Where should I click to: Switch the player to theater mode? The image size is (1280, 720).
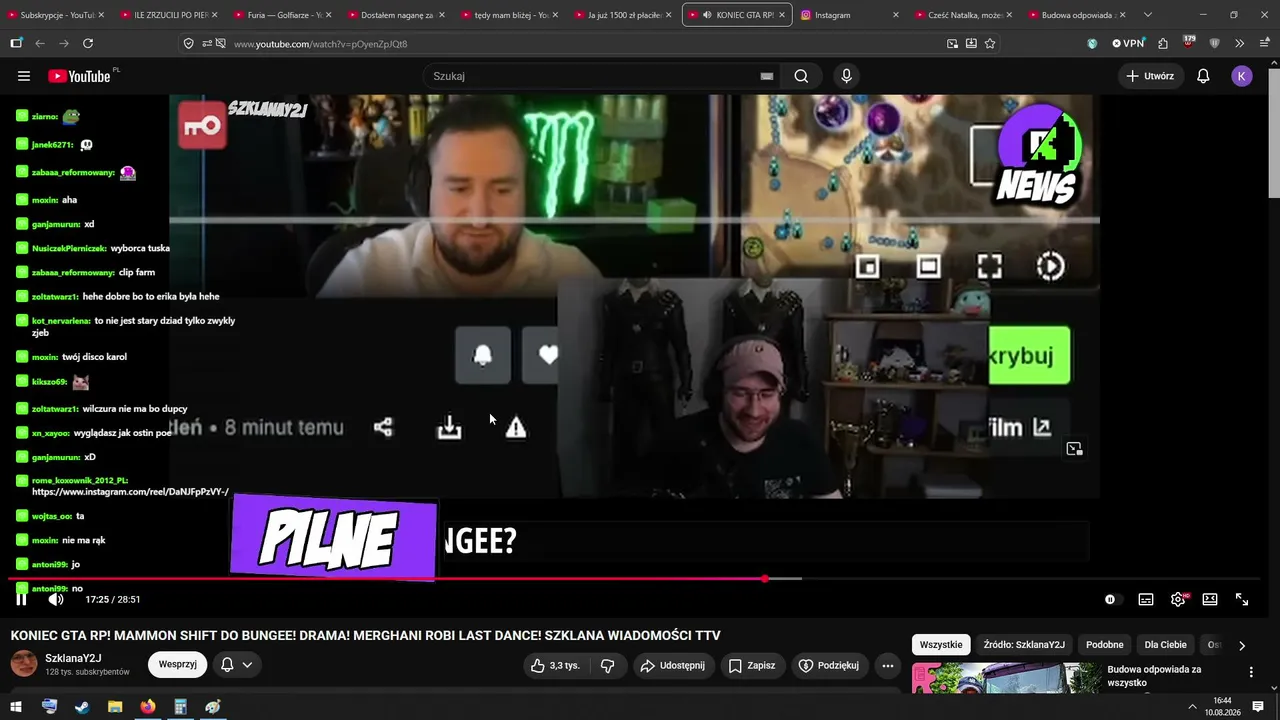click(1210, 599)
